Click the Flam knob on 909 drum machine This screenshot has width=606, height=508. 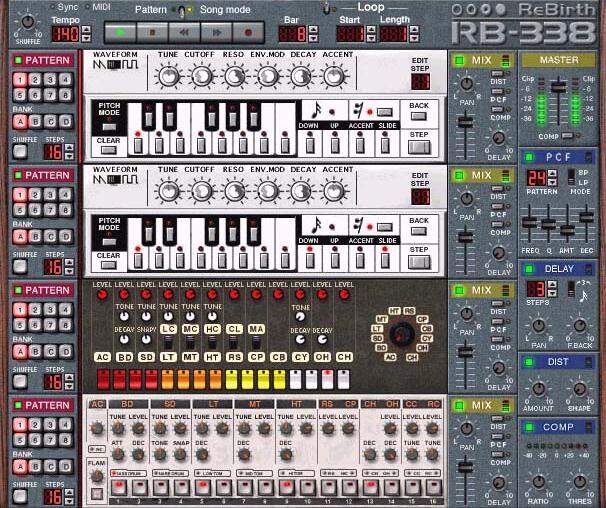point(97,476)
